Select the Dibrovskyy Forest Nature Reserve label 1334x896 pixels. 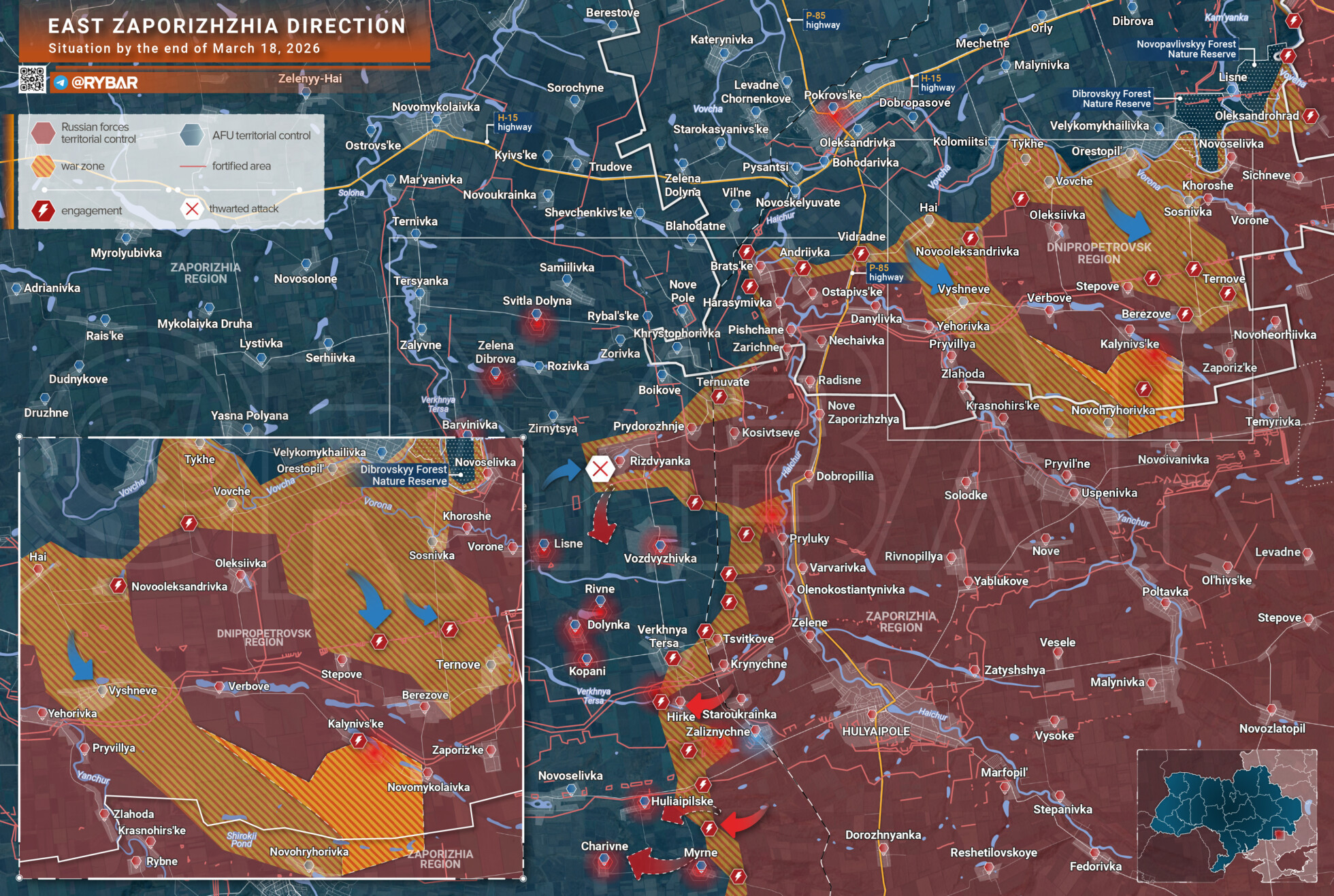(x=1112, y=98)
